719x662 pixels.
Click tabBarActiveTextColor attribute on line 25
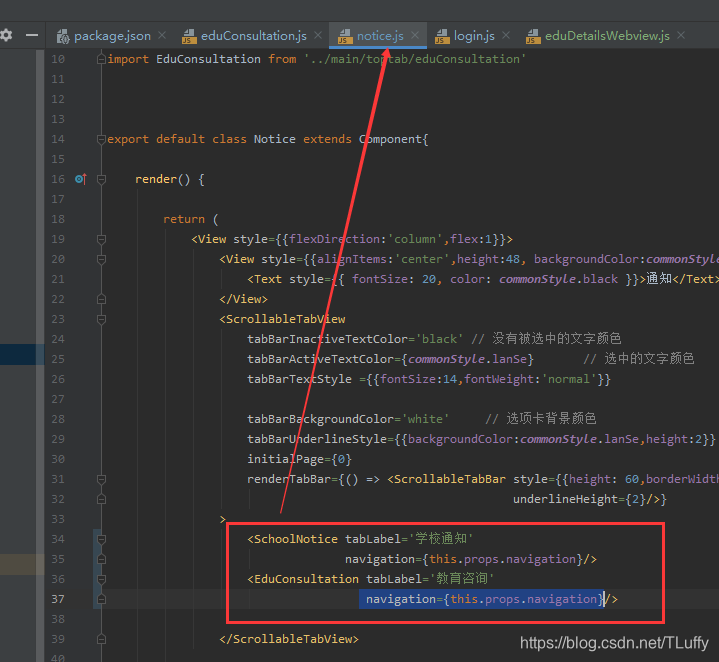pyautogui.click(x=321, y=359)
